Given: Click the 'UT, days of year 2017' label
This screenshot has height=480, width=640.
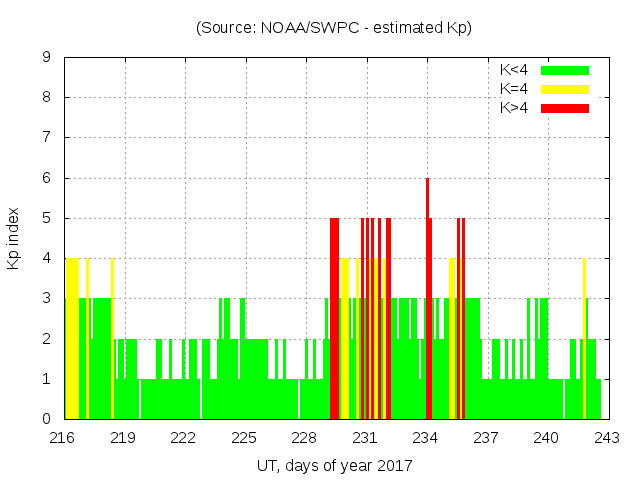Looking at the screenshot, I should click(334, 465).
